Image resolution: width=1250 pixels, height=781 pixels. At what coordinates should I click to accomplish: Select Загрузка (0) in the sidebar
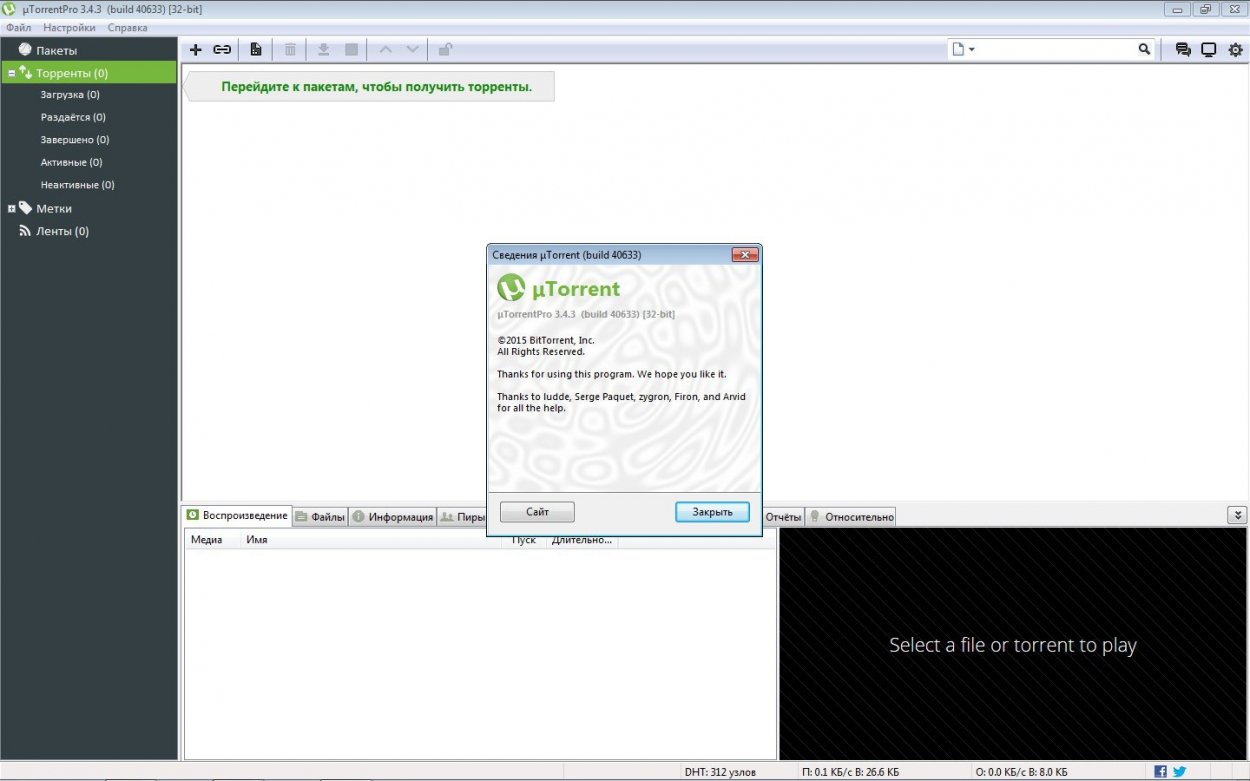(x=70, y=95)
